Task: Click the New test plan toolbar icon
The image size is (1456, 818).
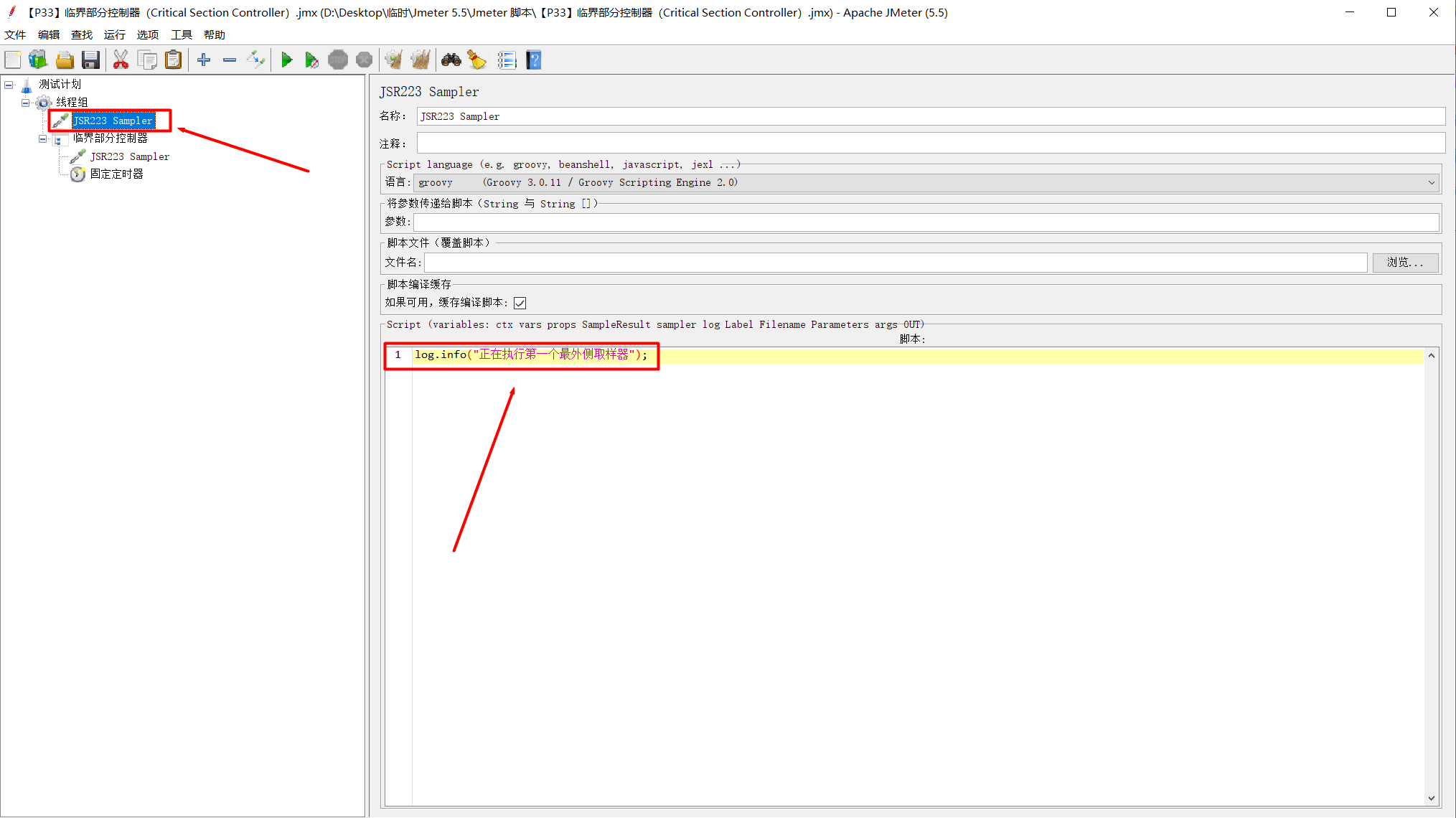Action: pyautogui.click(x=13, y=60)
